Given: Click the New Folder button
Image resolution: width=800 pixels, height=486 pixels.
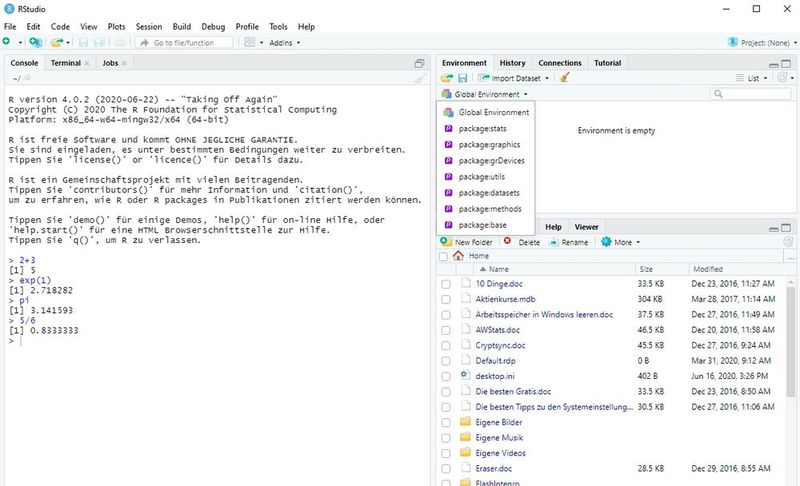Looking at the screenshot, I should click(466, 242).
